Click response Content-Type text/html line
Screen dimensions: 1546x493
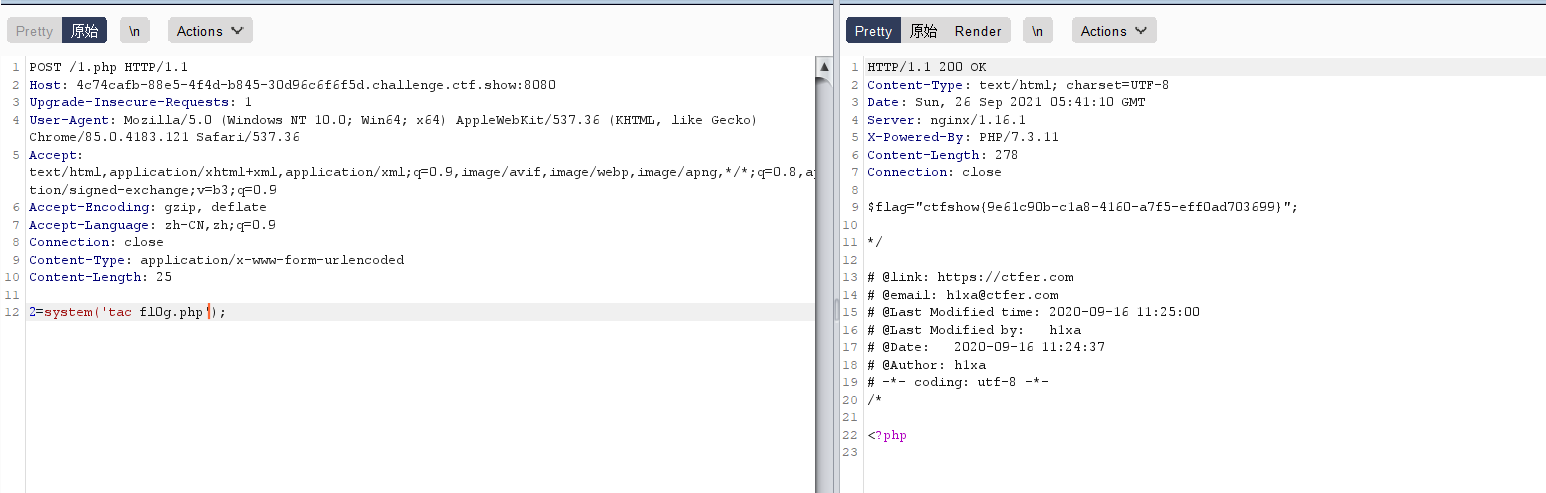pyautogui.click(x=1018, y=85)
